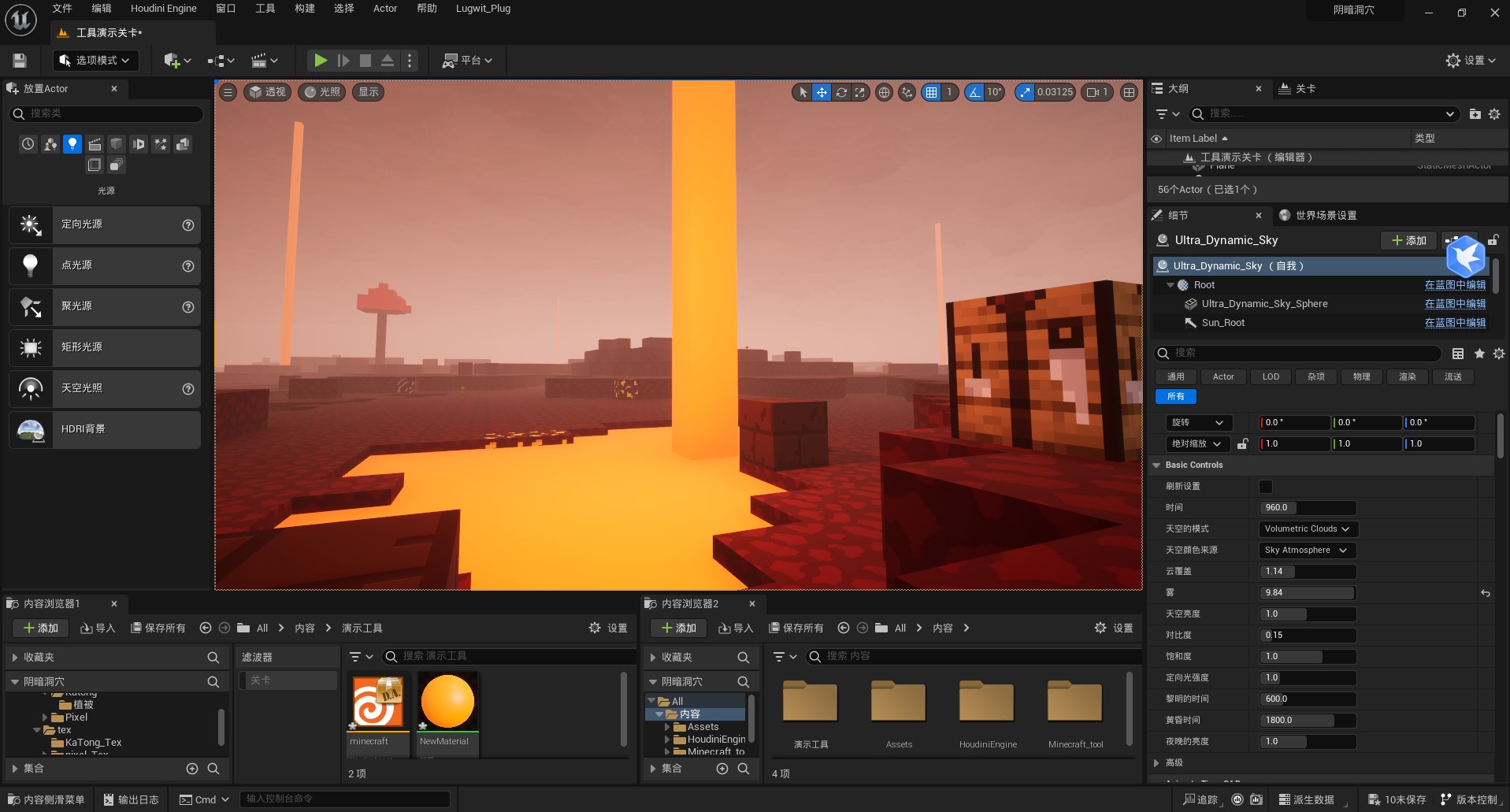Click 在蓝图中编辑 link for Sun_Root
1510x812 pixels.
pos(1455,323)
